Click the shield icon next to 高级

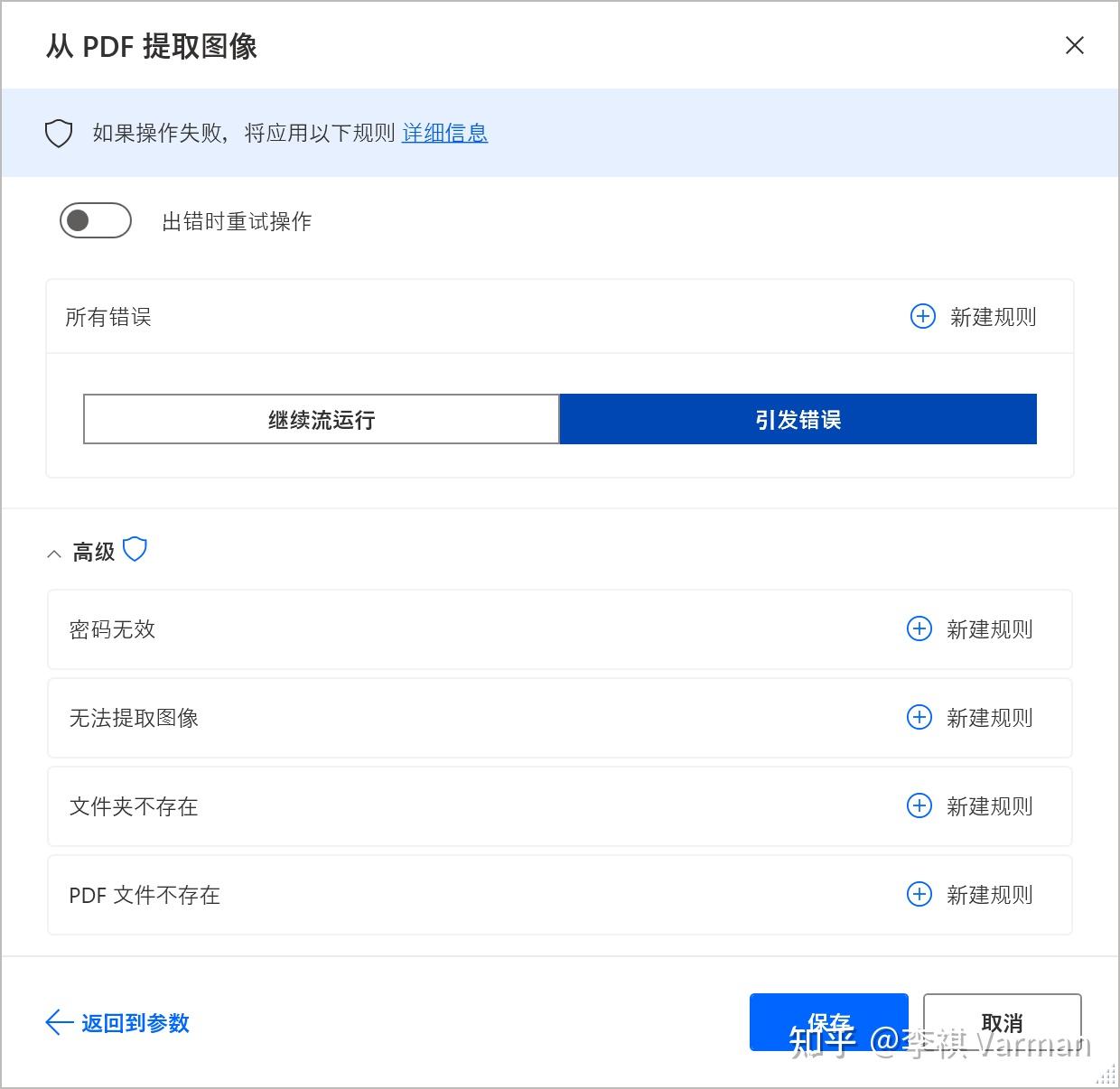tap(135, 549)
